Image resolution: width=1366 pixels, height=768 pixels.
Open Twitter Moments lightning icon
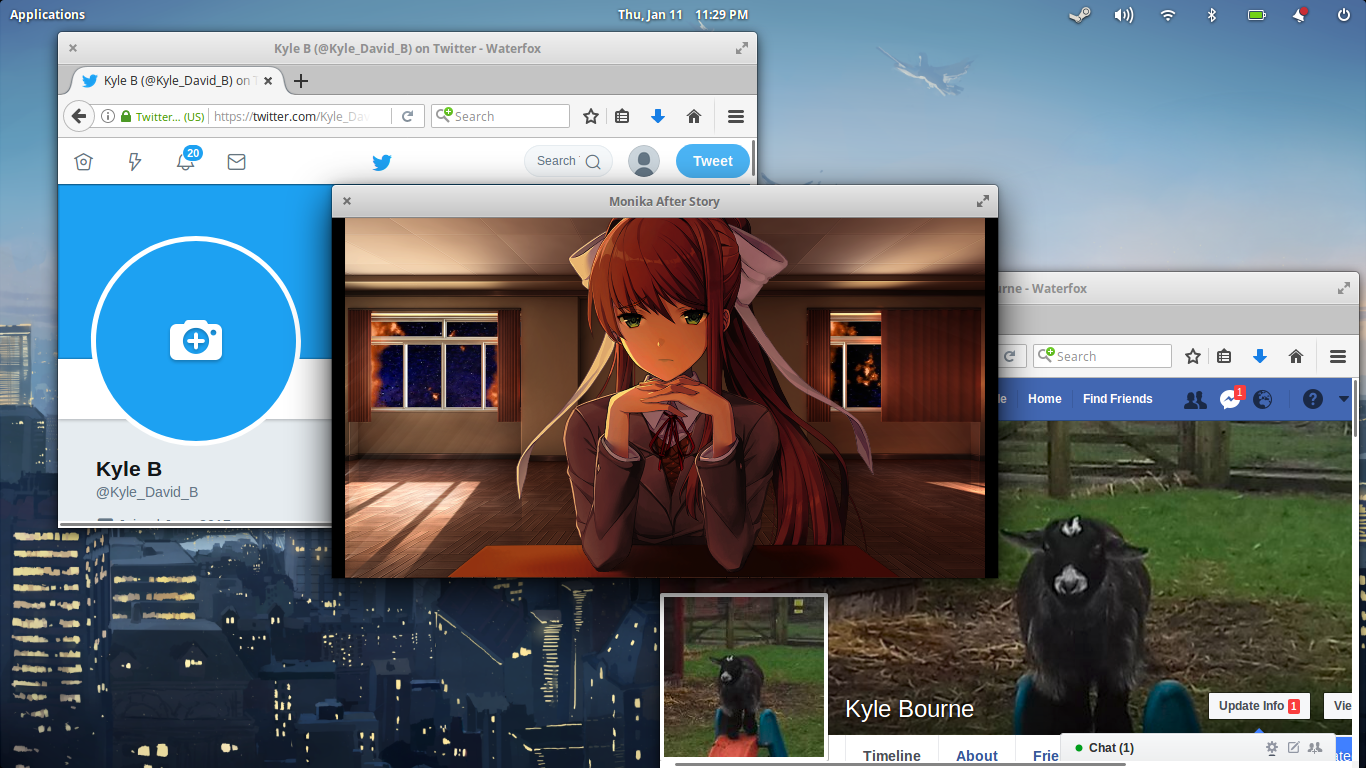(x=135, y=162)
